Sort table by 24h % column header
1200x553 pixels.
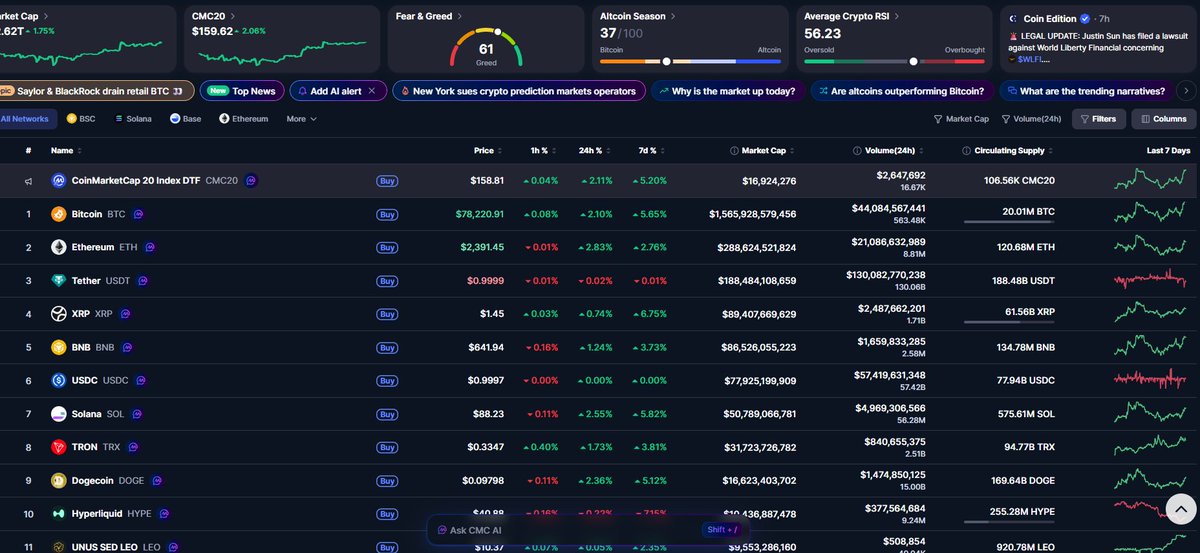[x=594, y=151]
